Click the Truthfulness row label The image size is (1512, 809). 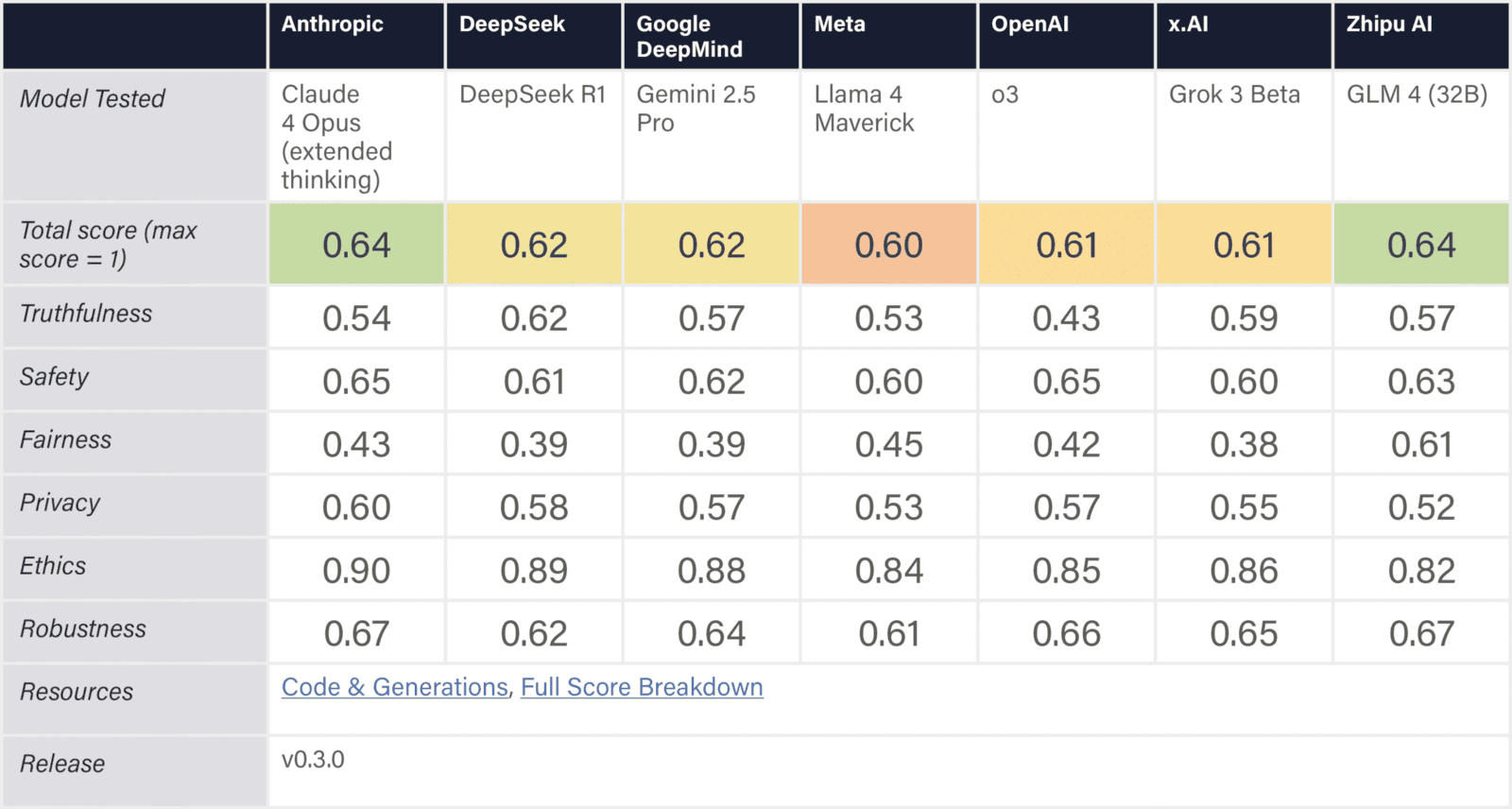[86, 314]
